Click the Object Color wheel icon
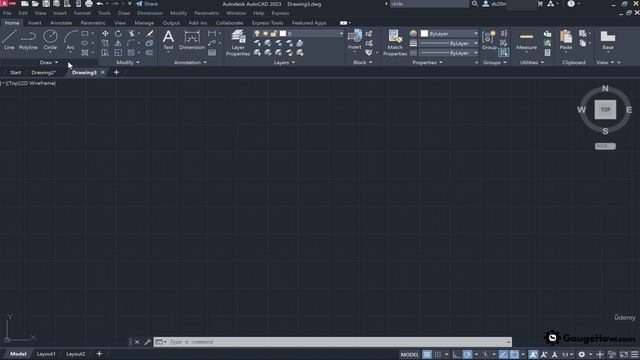 coord(413,33)
